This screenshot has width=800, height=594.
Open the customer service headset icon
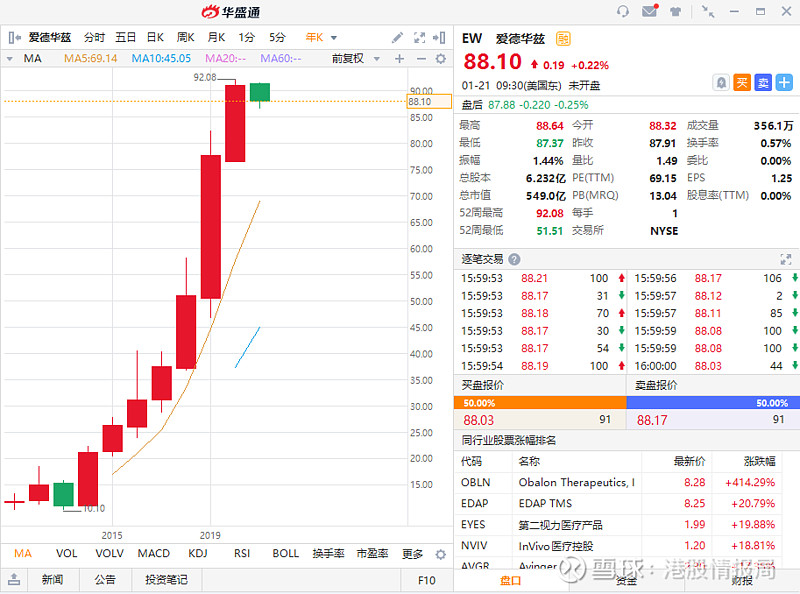coord(623,11)
